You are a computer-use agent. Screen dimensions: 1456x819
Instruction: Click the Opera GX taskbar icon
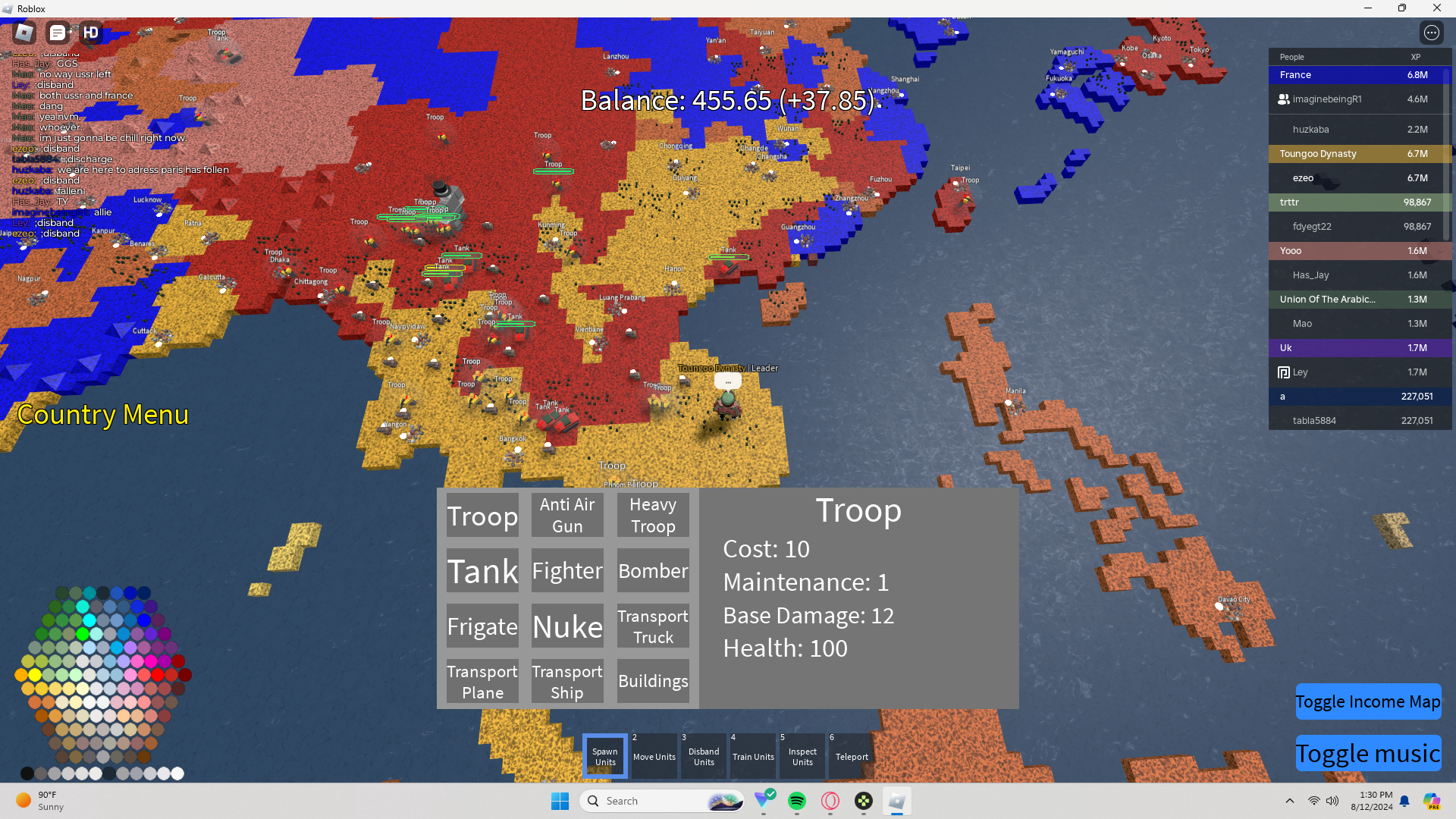(830, 801)
